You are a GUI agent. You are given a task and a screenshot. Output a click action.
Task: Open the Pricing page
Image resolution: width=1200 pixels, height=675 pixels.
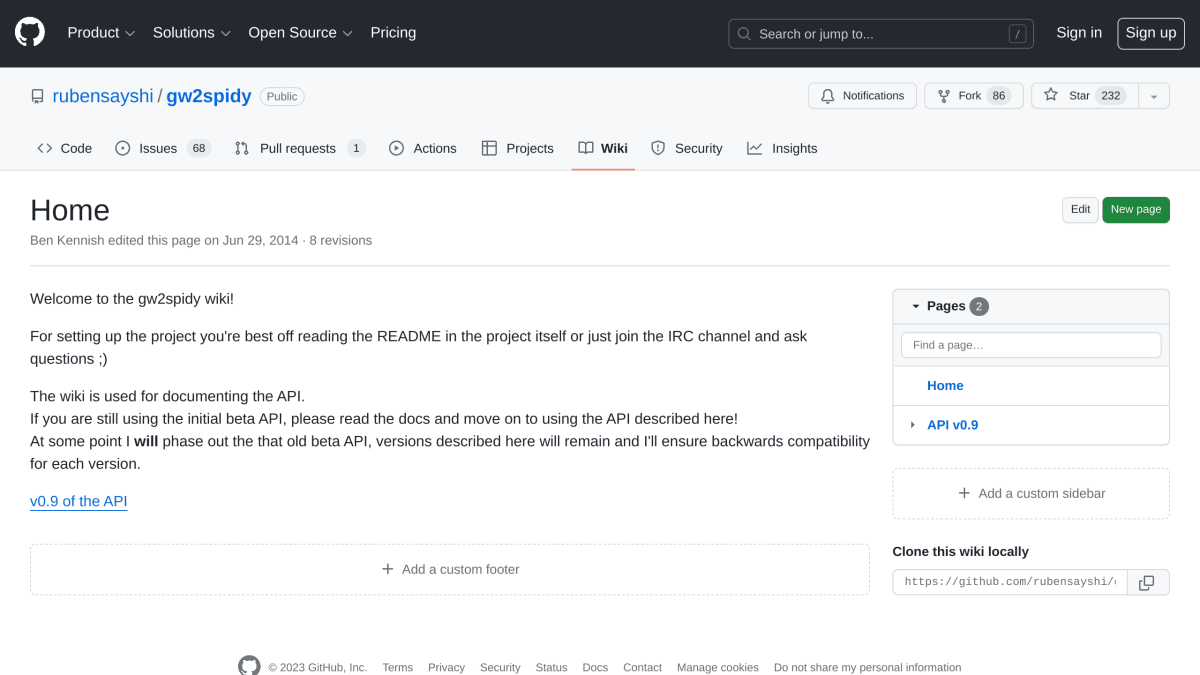tap(393, 33)
